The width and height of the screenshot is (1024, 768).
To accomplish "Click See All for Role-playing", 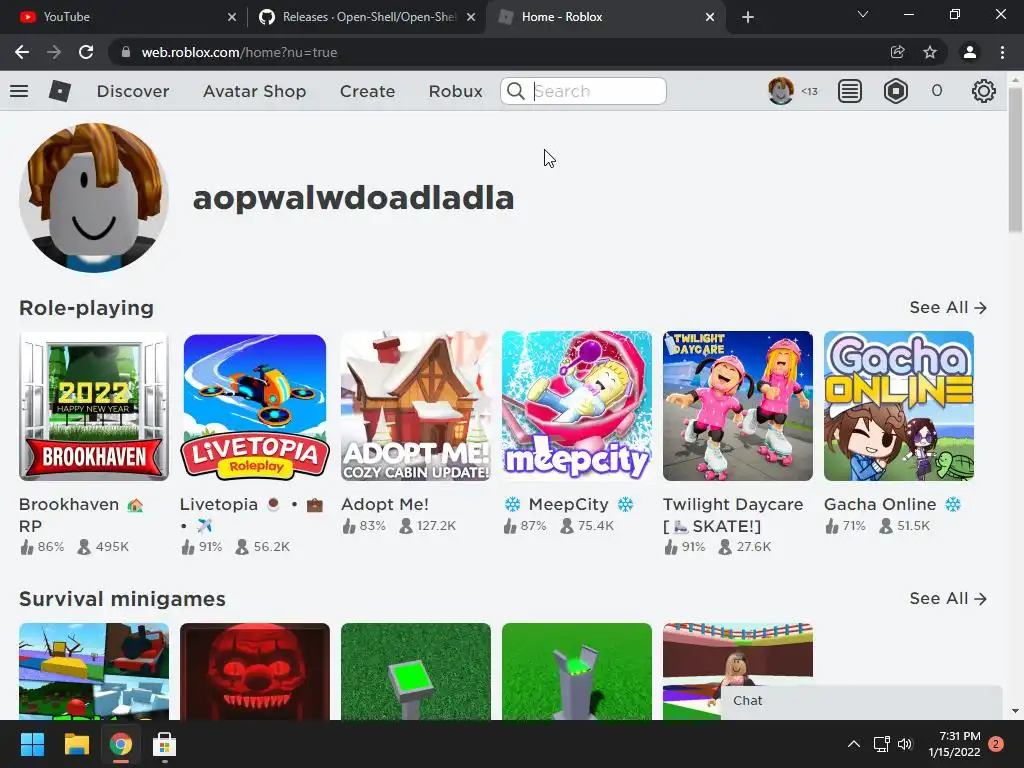I will pyautogui.click(x=948, y=308).
